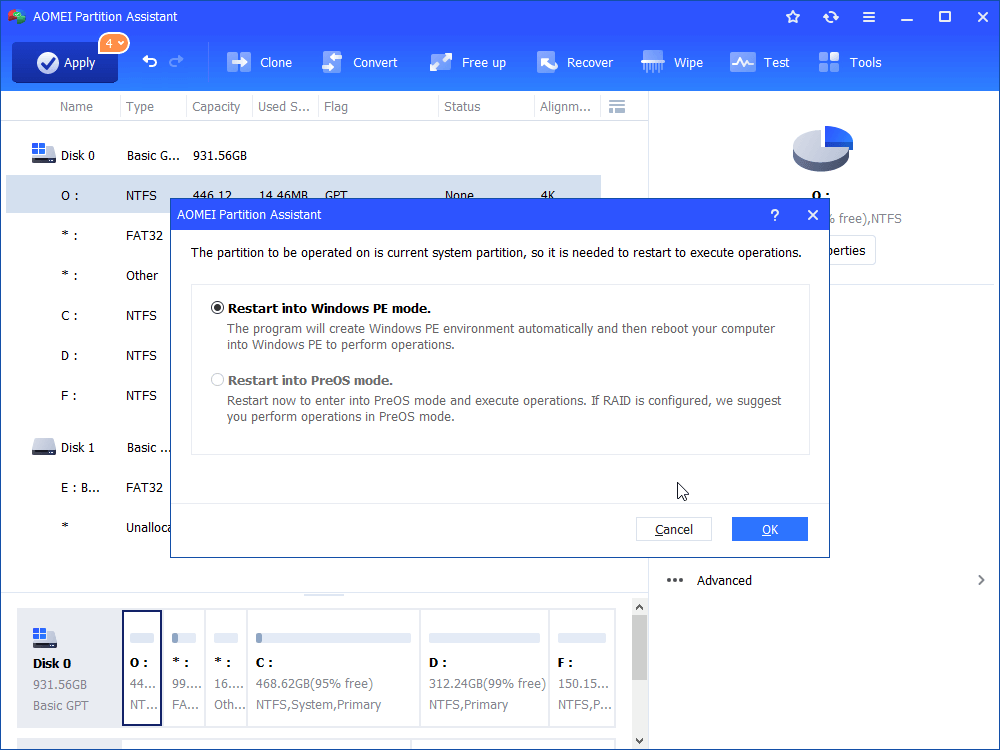Click the disk map scrollbar thumb

click(640, 648)
